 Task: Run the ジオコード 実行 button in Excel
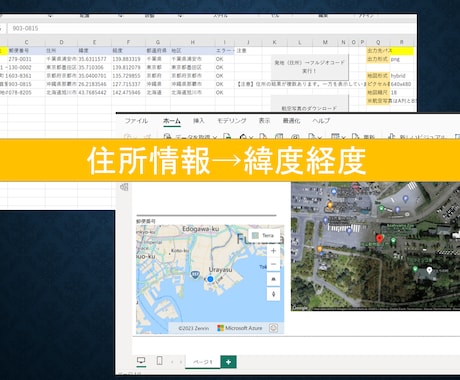(x=309, y=67)
